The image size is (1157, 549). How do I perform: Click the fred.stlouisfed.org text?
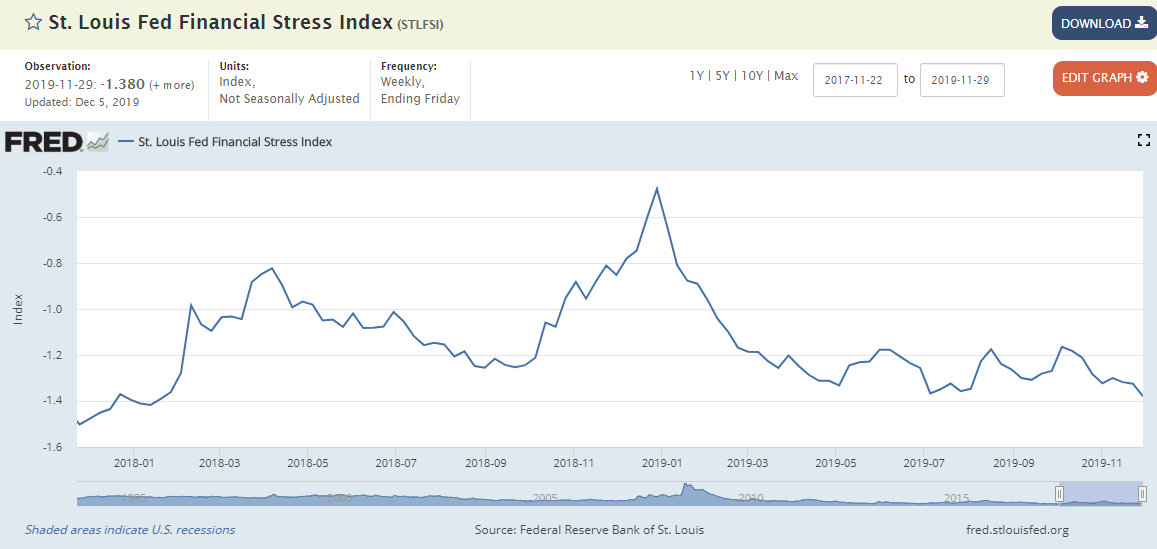(1017, 530)
